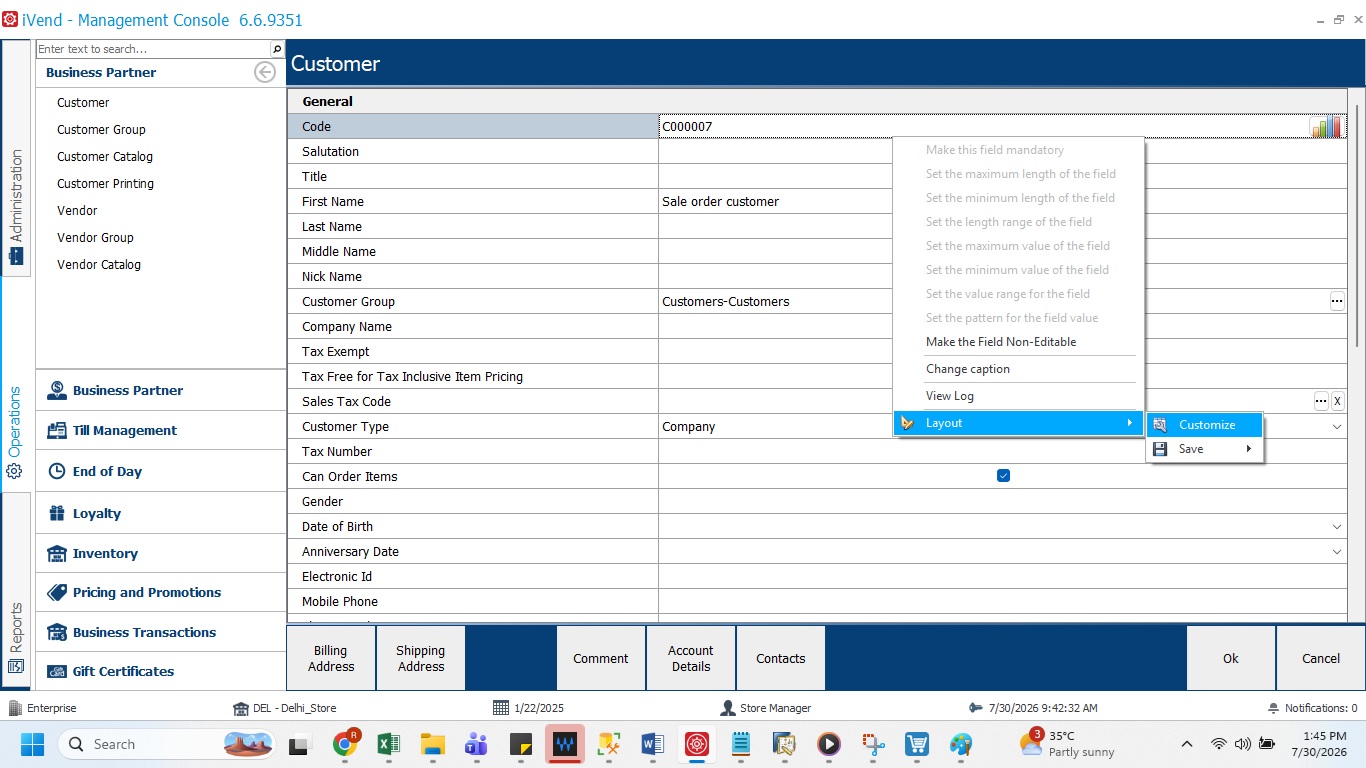
Task: Open Notifications in the status bar
Action: coord(1312,708)
